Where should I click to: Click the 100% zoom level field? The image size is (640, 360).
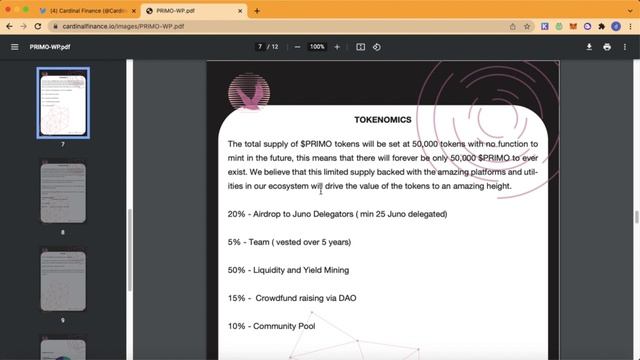click(317, 47)
